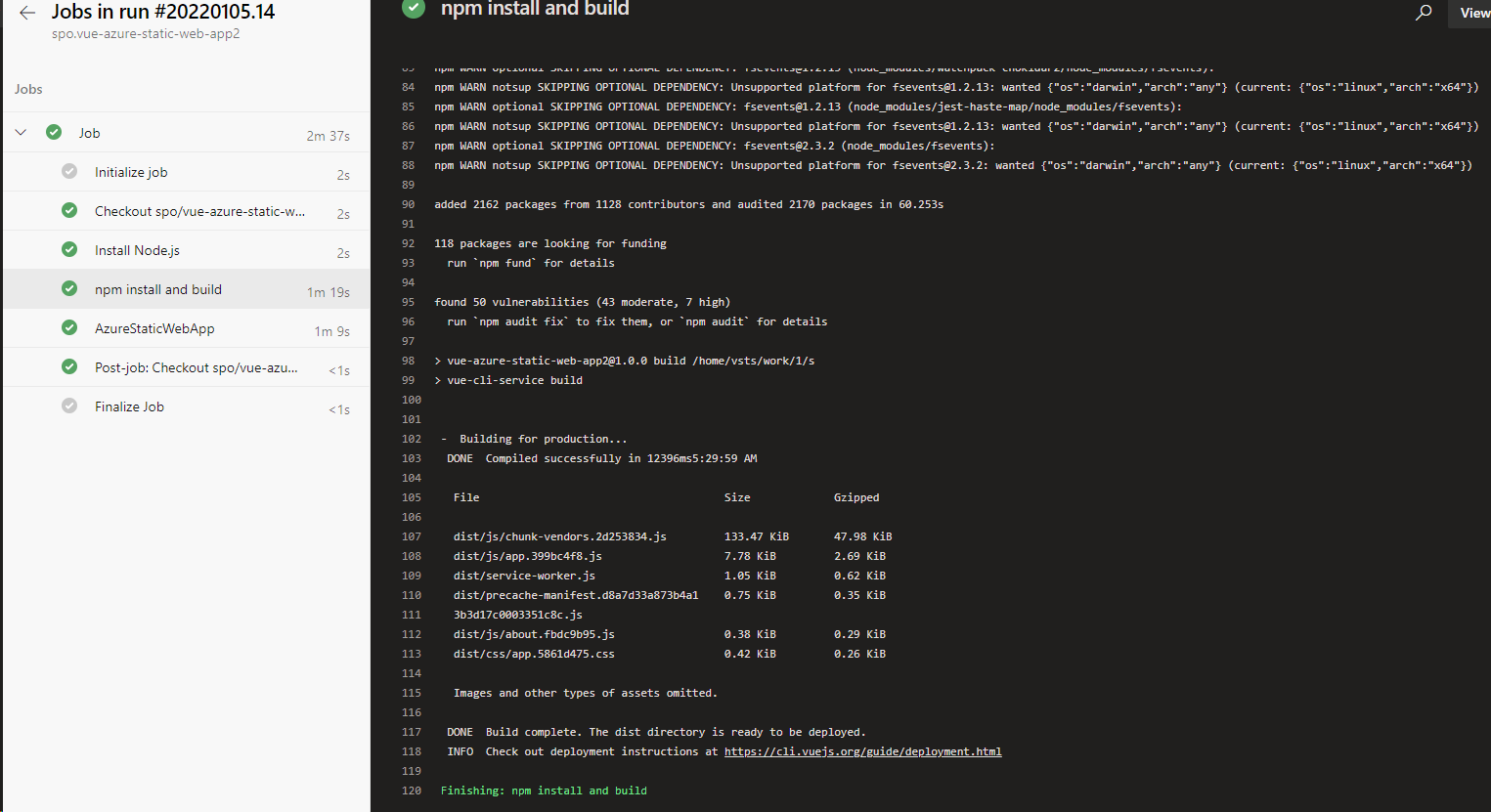Go back using the left arrow icon

pyautogui.click(x=27, y=13)
